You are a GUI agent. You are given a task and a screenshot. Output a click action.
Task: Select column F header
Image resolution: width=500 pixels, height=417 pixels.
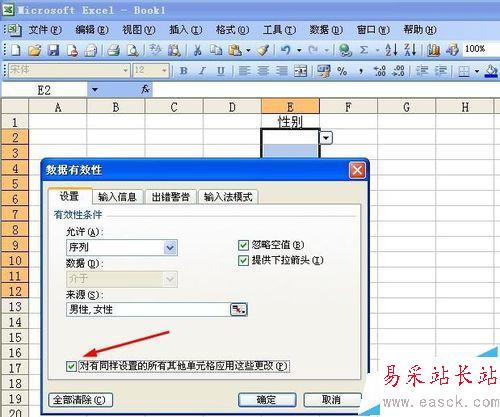[x=348, y=107]
